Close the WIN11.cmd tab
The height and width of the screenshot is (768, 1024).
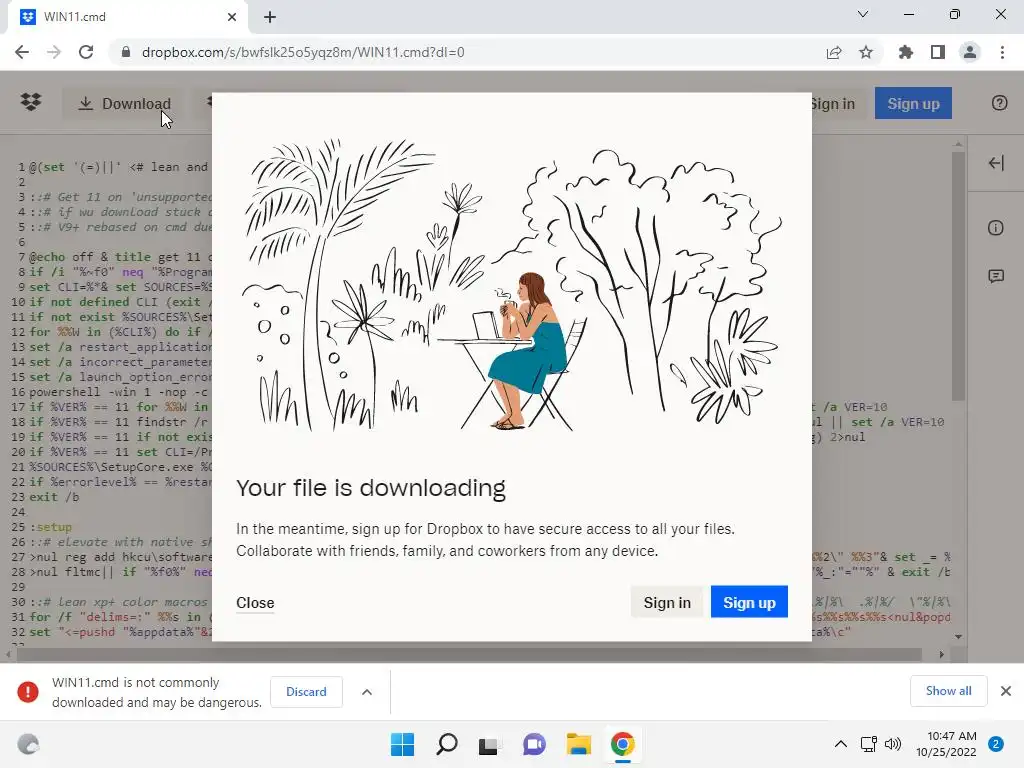(x=232, y=17)
